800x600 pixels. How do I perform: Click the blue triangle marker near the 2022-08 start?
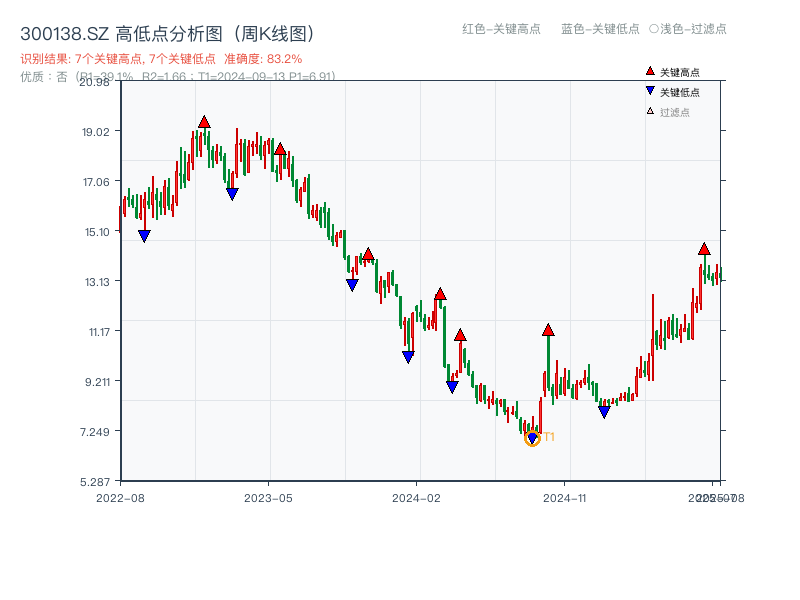[x=142, y=235]
